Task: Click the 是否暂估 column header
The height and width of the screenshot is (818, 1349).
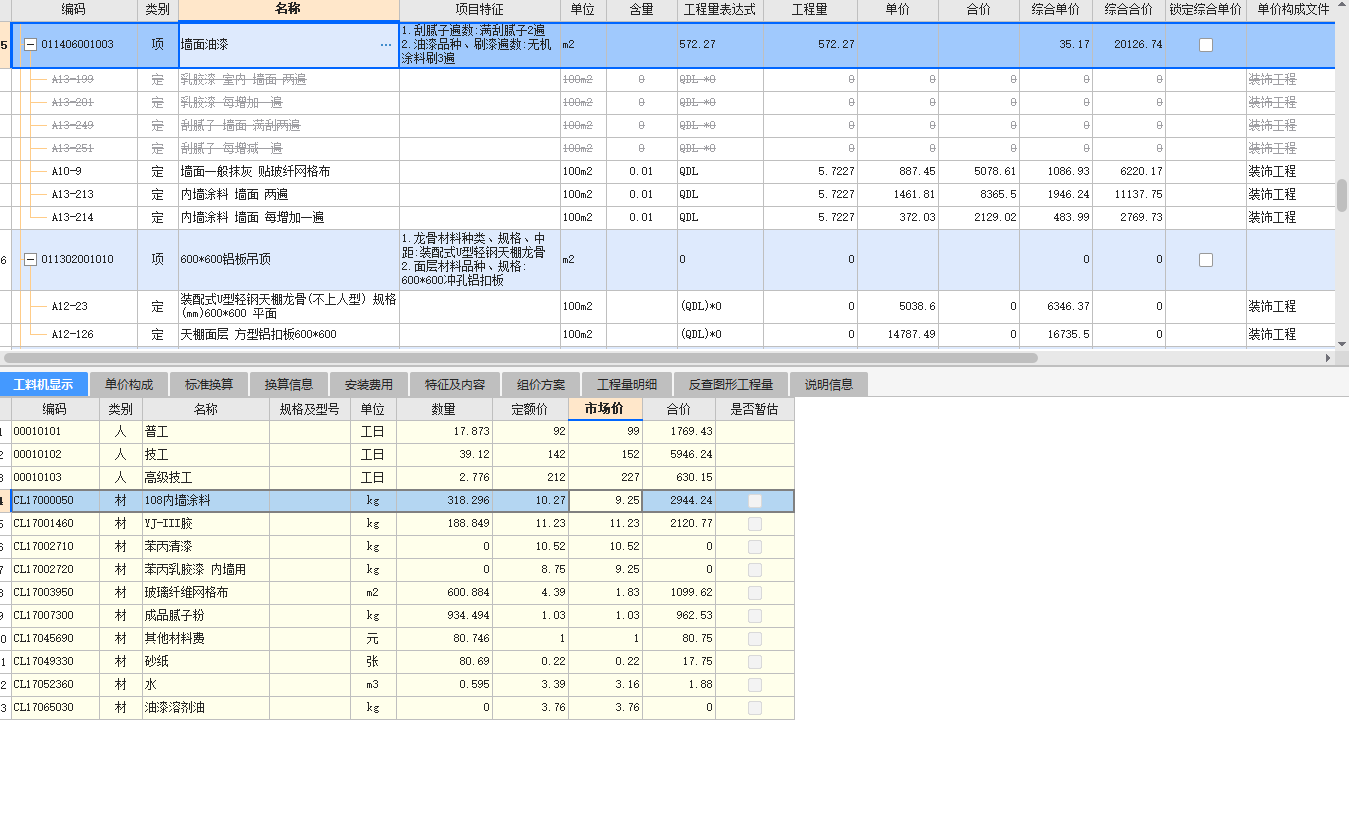Action: [x=755, y=408]
